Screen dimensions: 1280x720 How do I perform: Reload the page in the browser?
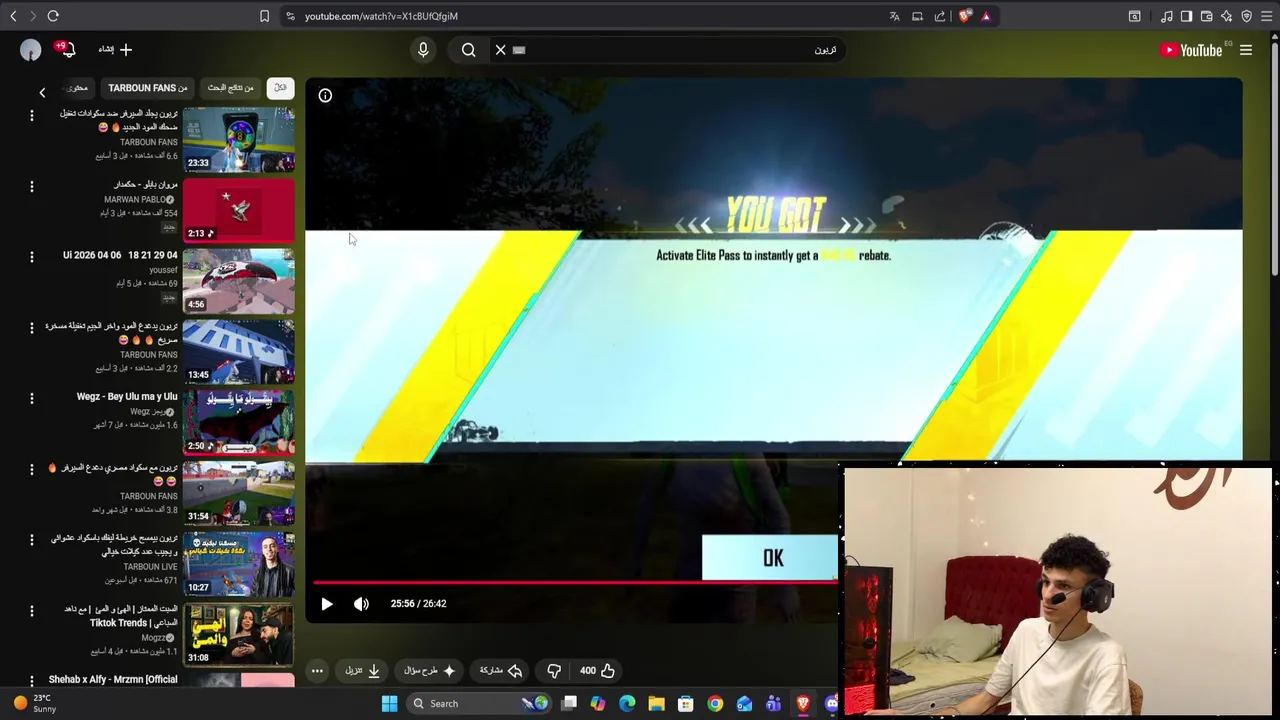(53, 16)
